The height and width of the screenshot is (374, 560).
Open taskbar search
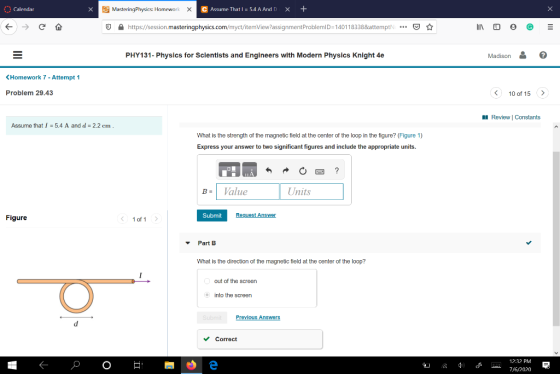coord(75,365)
